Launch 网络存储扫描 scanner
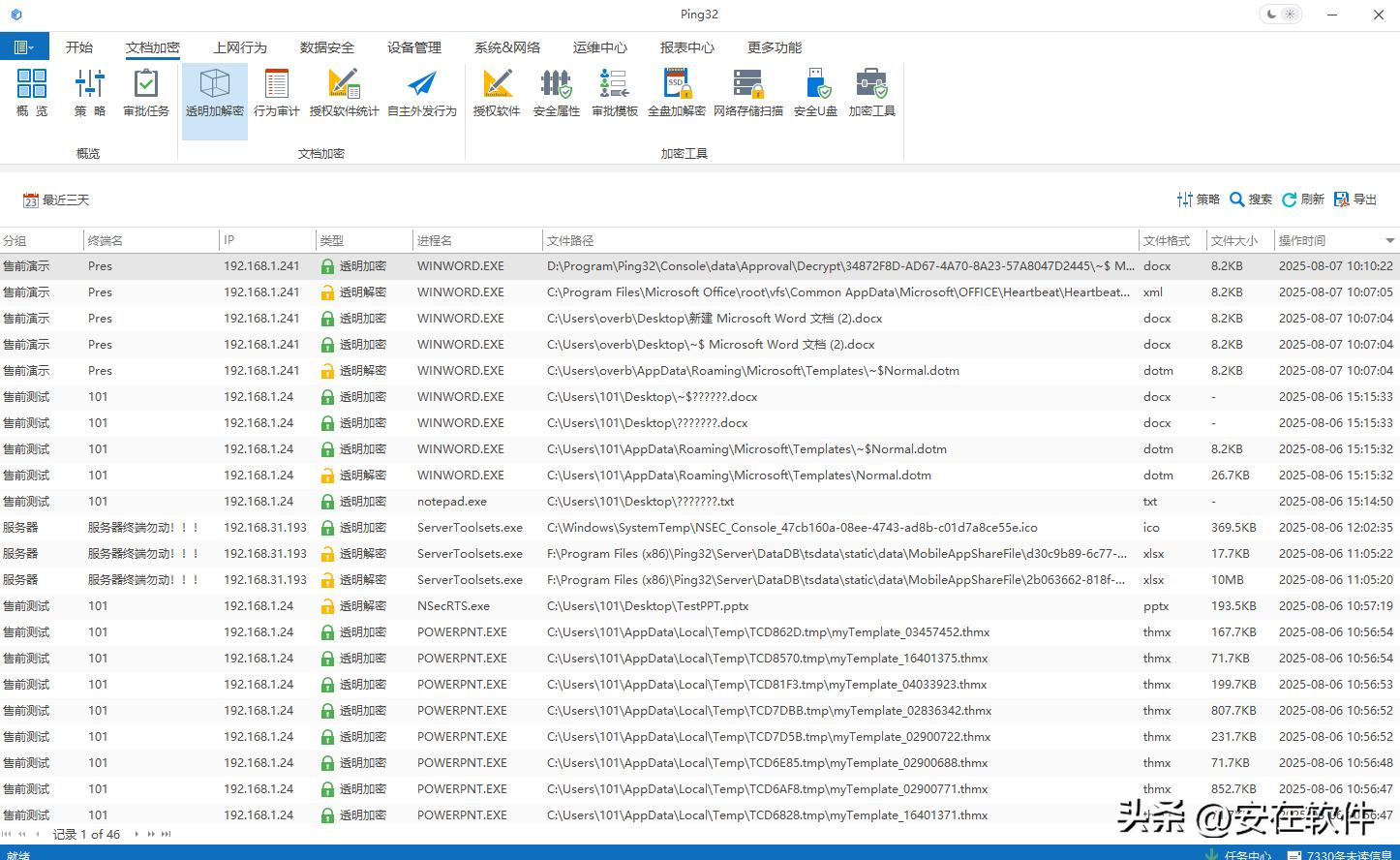 (x=747, y=94)
